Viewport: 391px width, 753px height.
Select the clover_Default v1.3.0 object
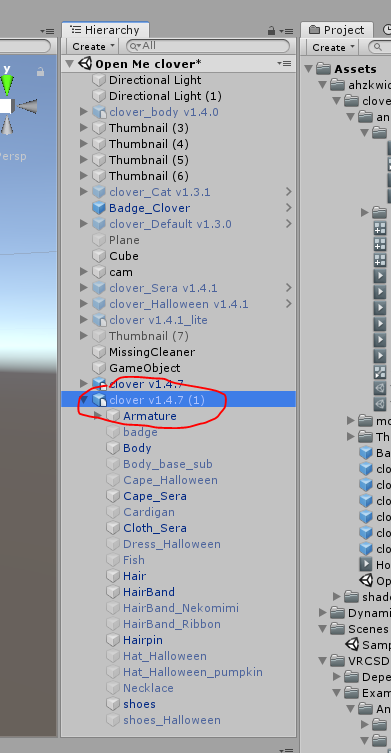tap(171, 224)
